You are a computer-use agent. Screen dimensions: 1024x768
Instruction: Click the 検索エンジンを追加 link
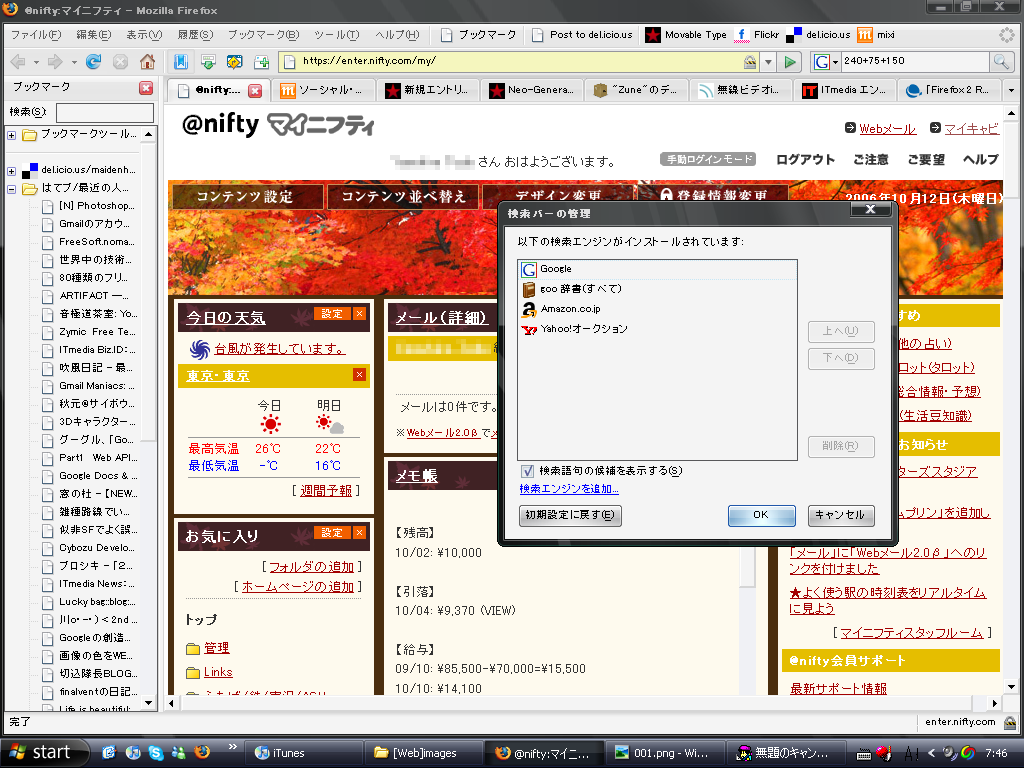coord(569,489)
